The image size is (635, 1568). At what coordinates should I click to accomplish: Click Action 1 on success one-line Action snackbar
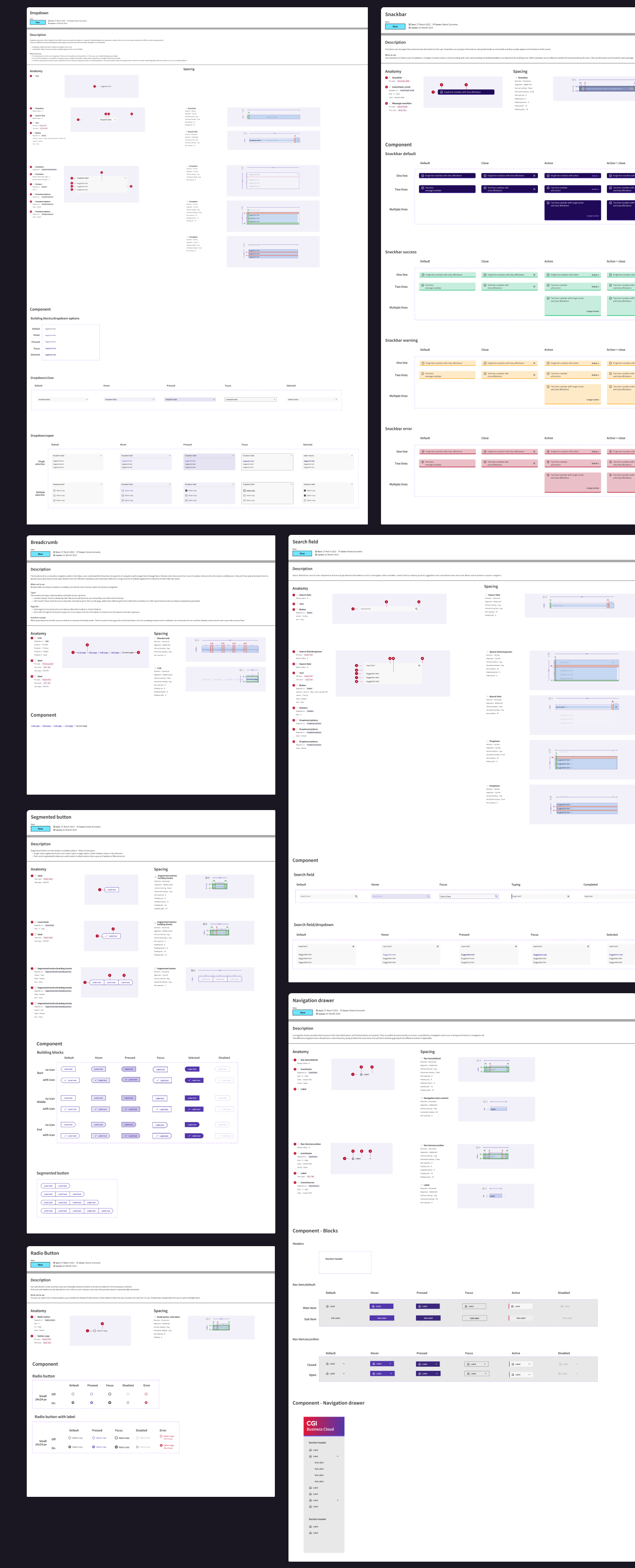pos(595,275)
